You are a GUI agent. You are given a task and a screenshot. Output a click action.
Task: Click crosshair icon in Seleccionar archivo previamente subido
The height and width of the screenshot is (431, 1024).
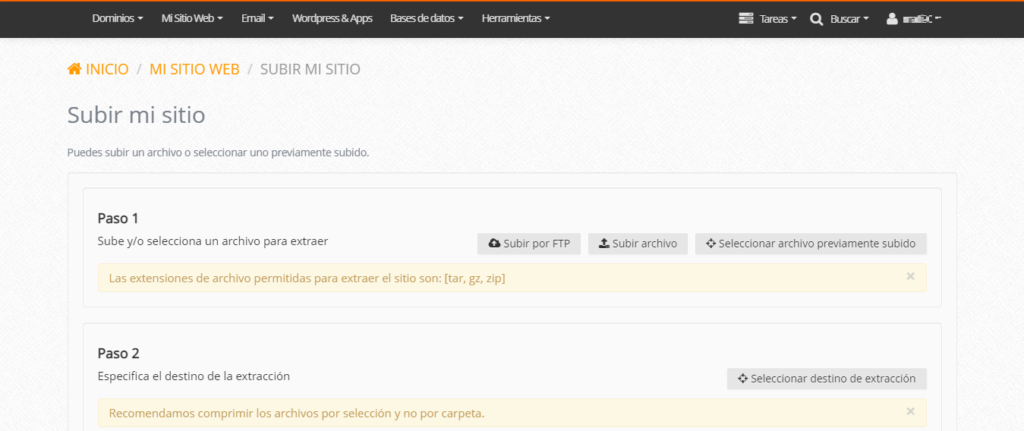click(711, 244)
